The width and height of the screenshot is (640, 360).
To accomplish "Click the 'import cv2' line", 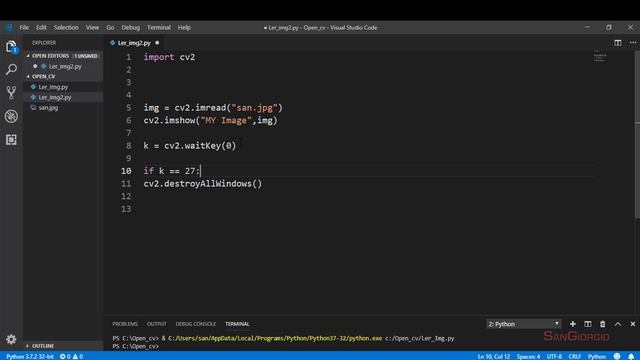I will click(169, 57).
